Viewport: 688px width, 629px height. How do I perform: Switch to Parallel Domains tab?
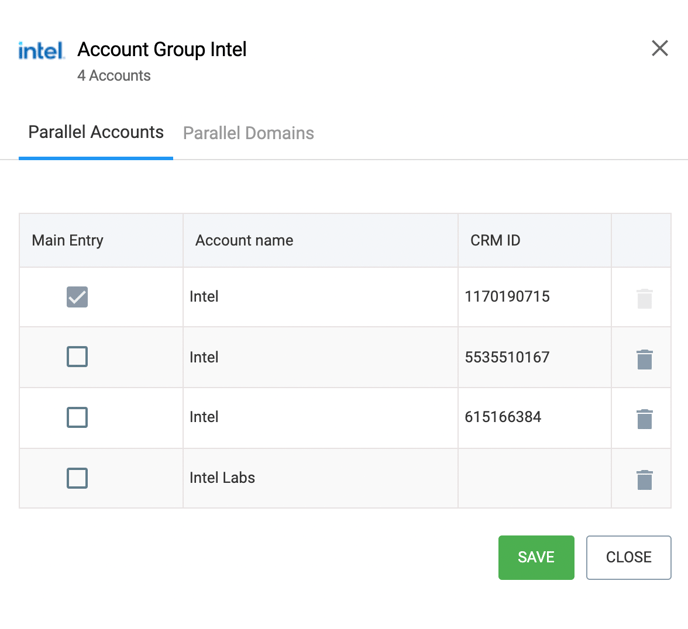click(x=248, y=133)
